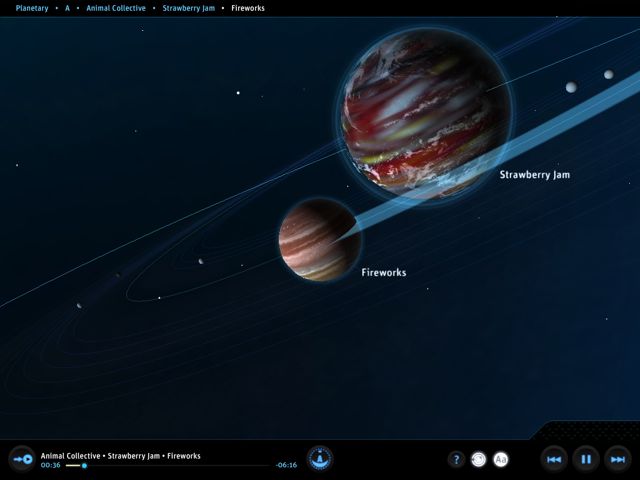Toggle the orbit rings display icon
This screenshot has width=640, height=480.
tap(479, 460)
